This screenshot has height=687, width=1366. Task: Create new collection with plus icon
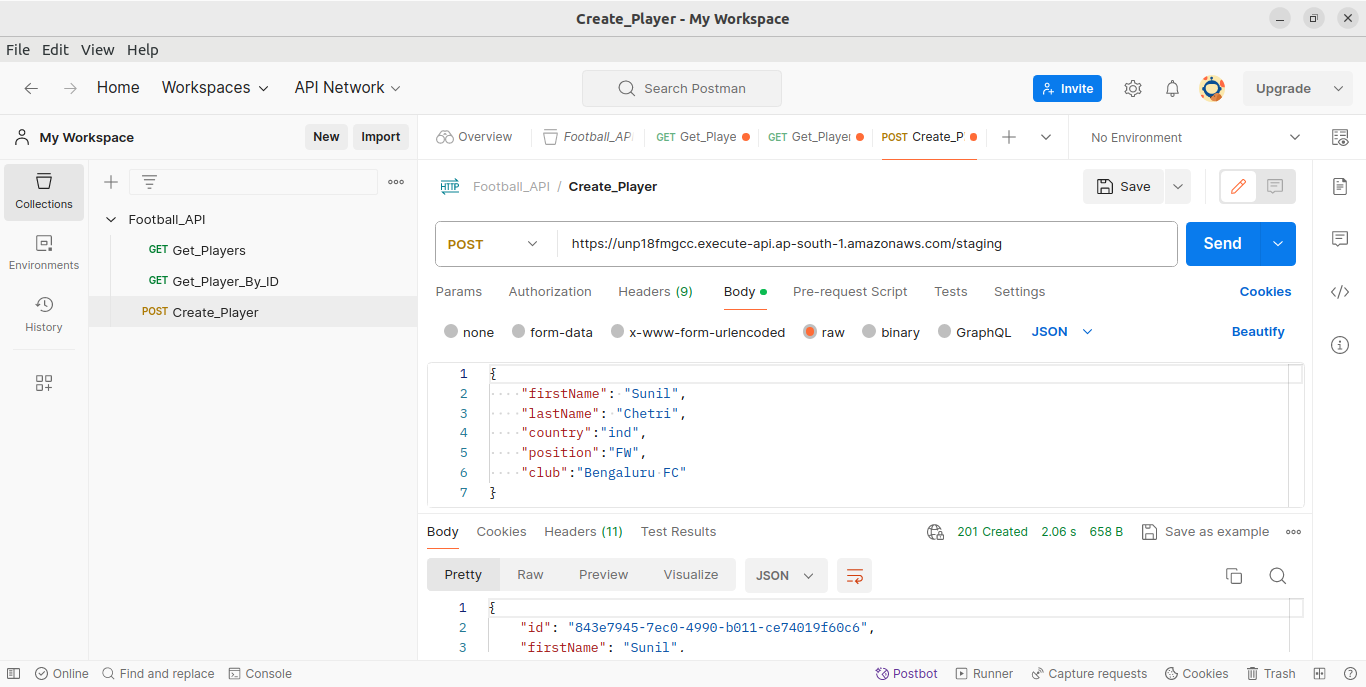111,182
